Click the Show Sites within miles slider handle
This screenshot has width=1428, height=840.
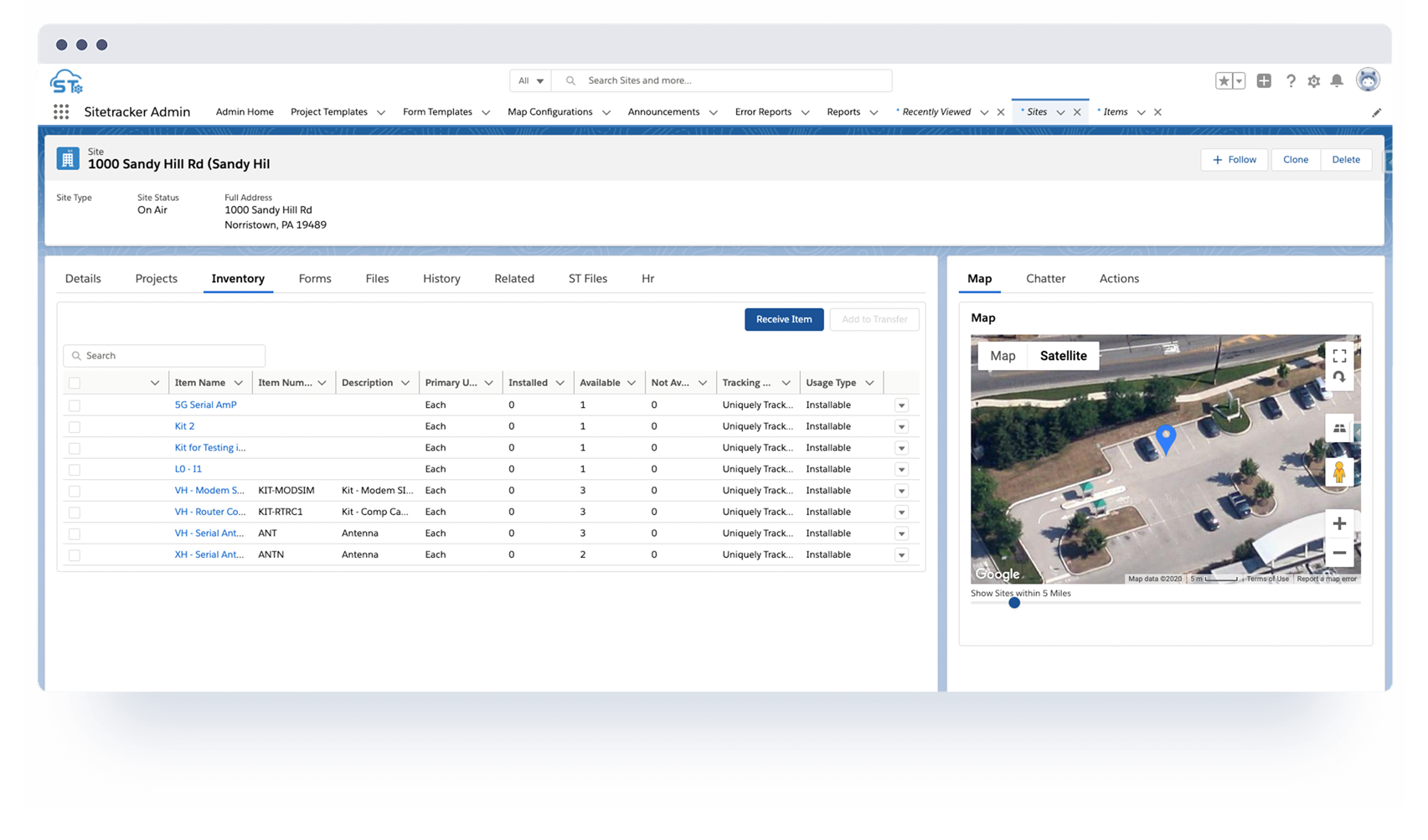tap(1014, 603)
